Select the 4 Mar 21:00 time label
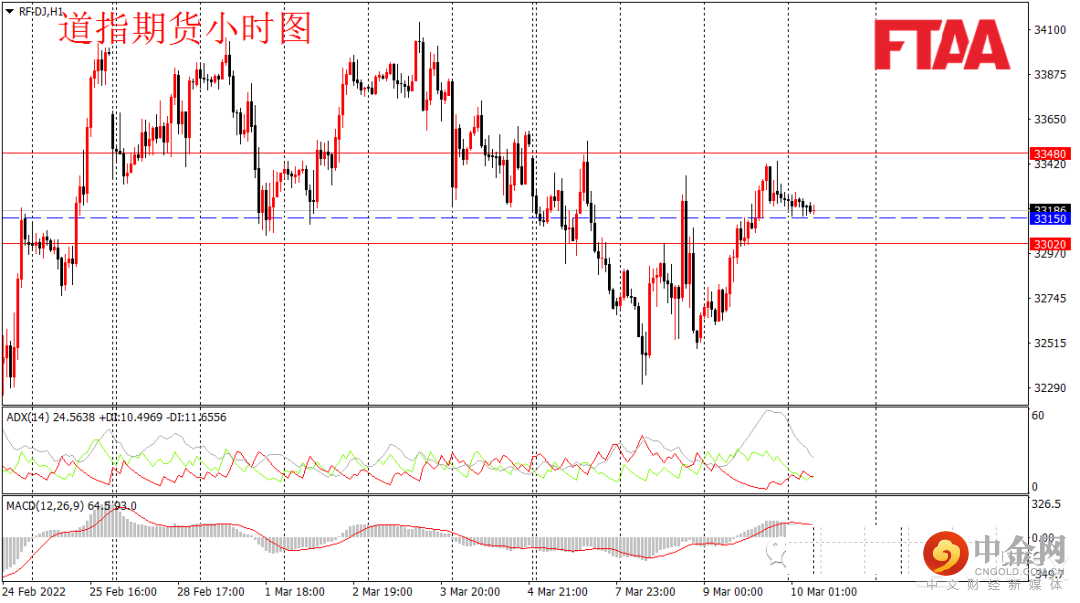This screenshot has width=1080, height=603. (x=558, y=591)
